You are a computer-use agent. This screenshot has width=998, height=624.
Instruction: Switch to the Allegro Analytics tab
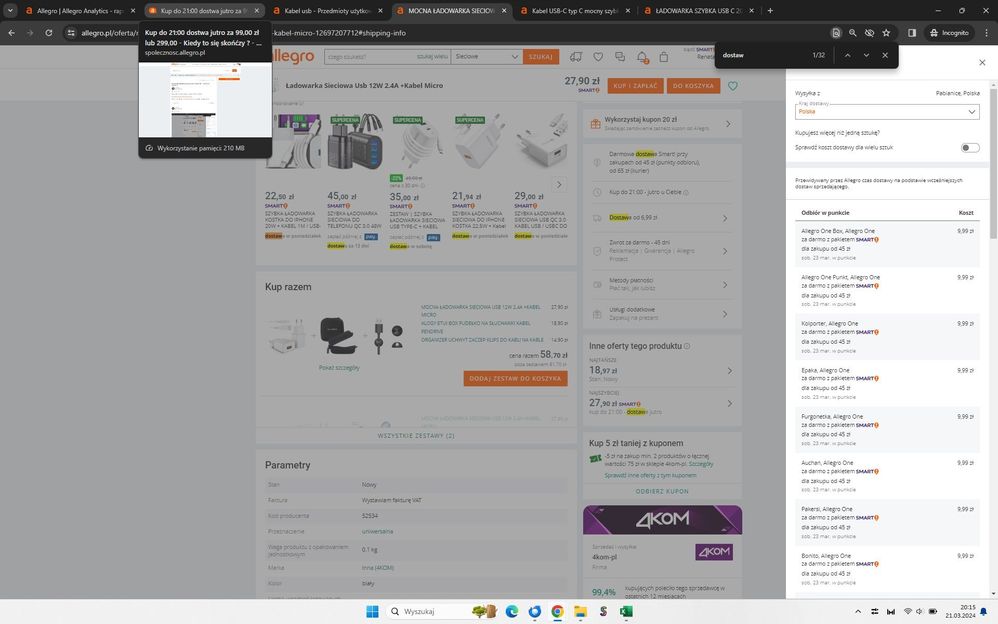pos(80,10)
